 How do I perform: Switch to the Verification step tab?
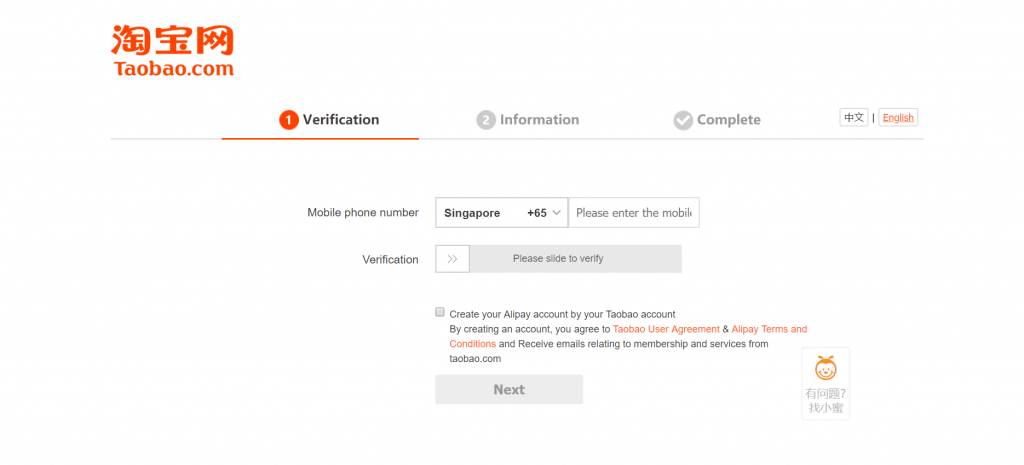330,120
